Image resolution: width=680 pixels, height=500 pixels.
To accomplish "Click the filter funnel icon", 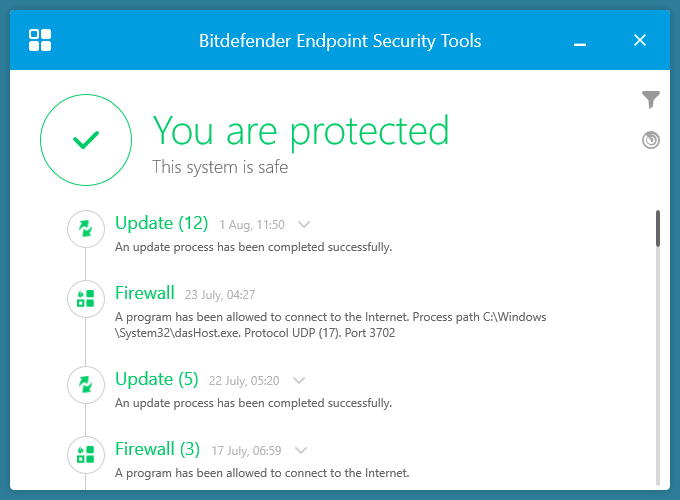I will pos(651,99).
